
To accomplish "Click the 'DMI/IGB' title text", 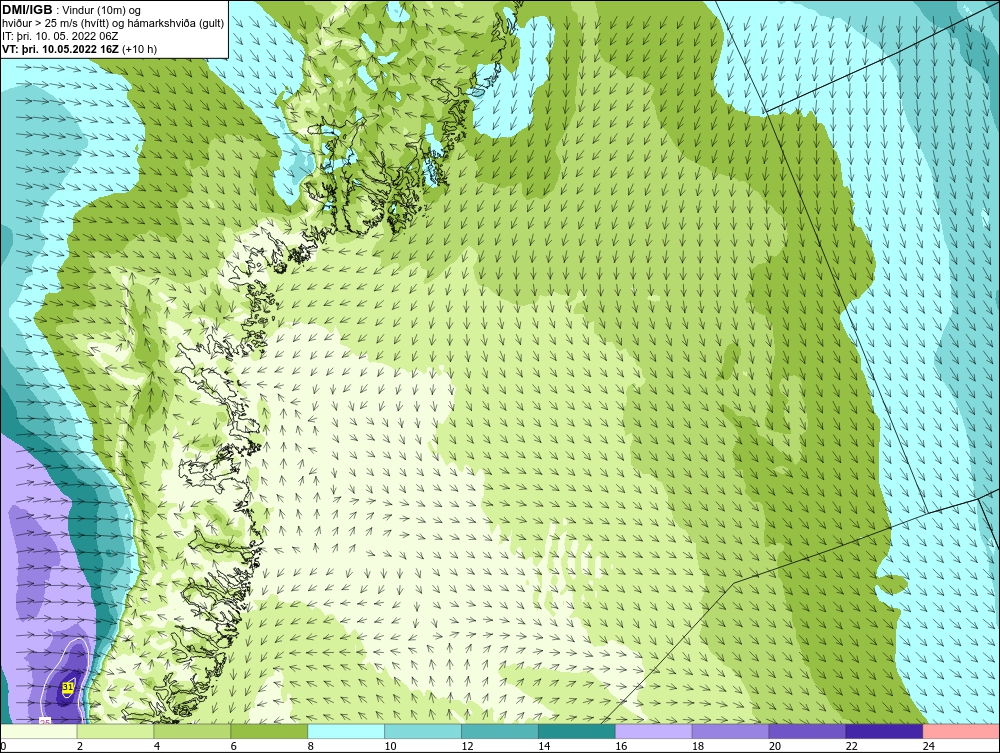I will 27,10.
